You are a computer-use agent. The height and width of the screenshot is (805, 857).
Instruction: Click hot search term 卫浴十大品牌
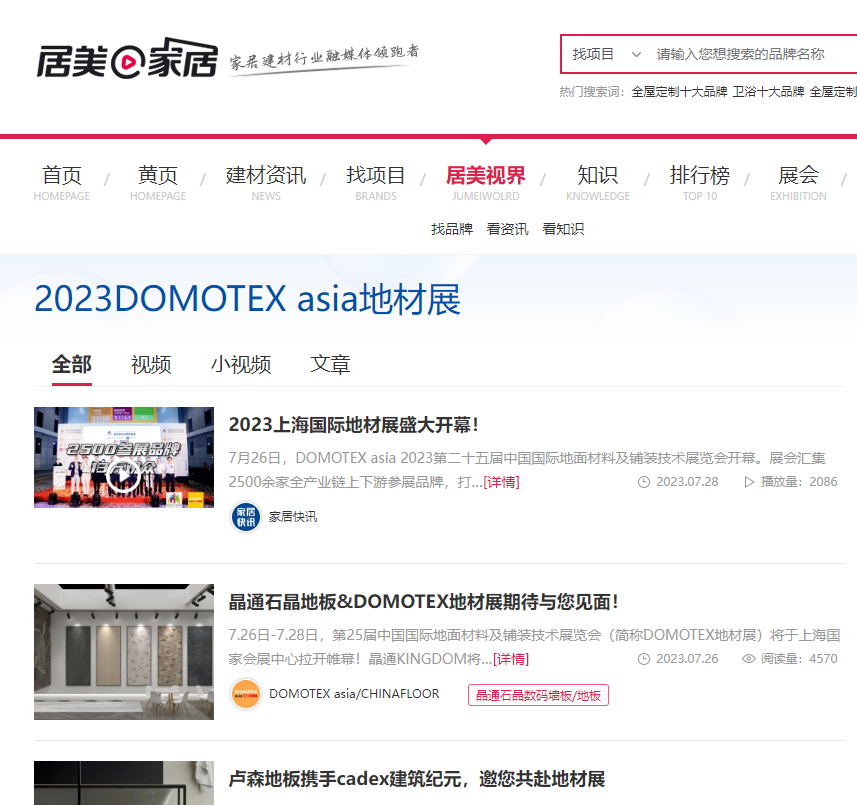(x=768, y=92)
